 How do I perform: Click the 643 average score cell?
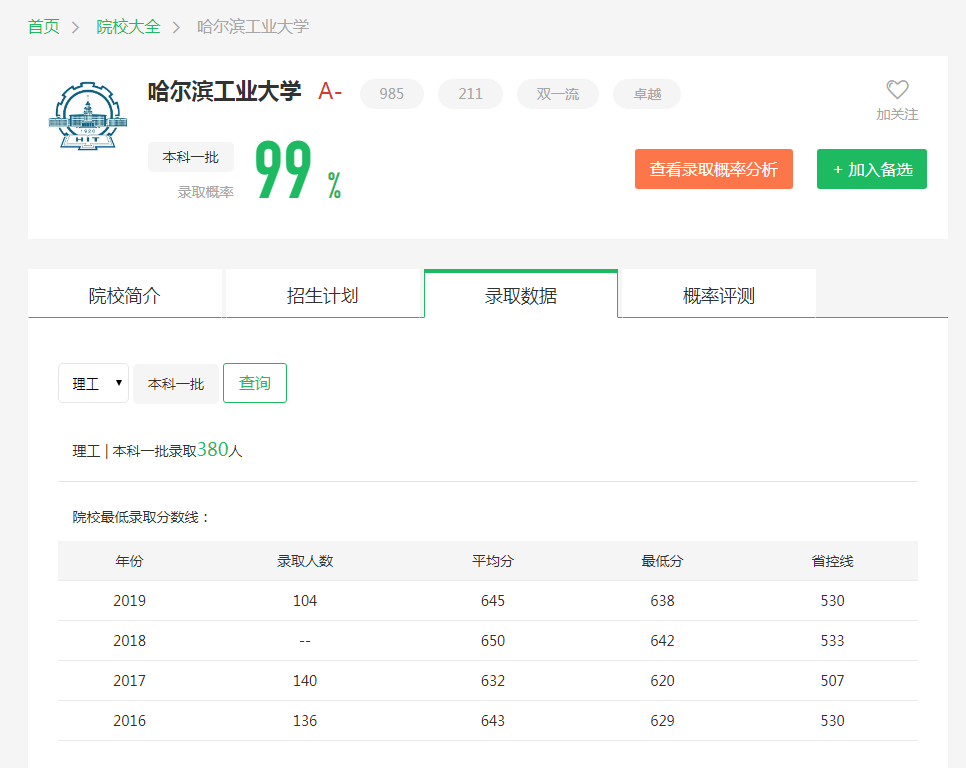493,721
